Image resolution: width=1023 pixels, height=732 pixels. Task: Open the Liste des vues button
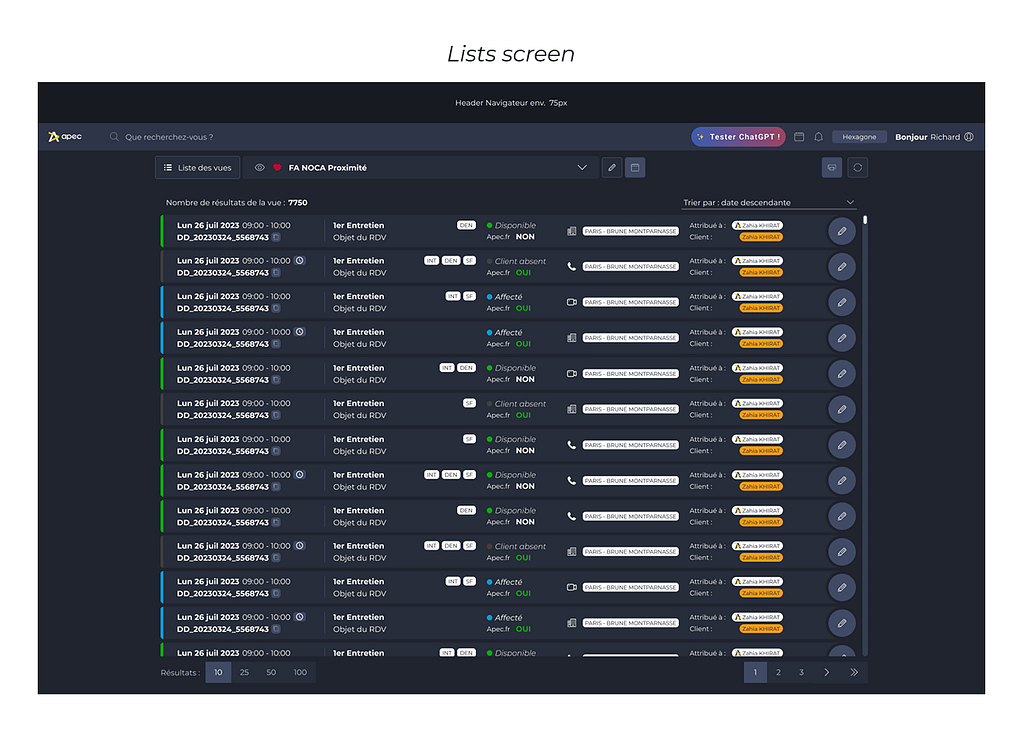click(197, 168)
